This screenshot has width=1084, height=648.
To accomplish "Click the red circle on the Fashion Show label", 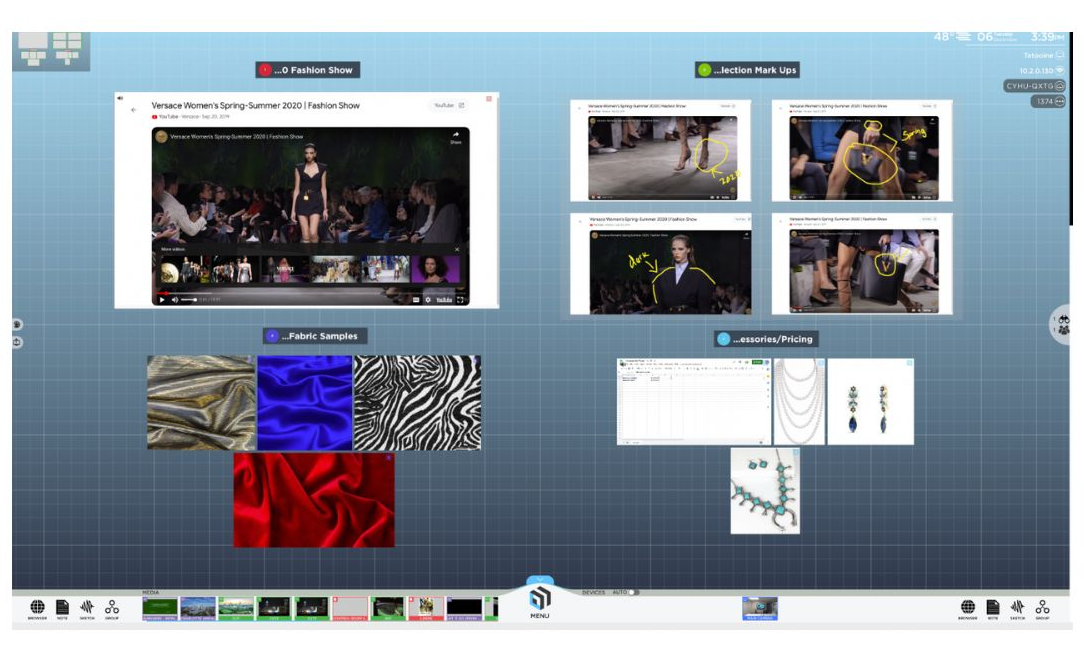I will pyautogui.click(x=265, y=70).
